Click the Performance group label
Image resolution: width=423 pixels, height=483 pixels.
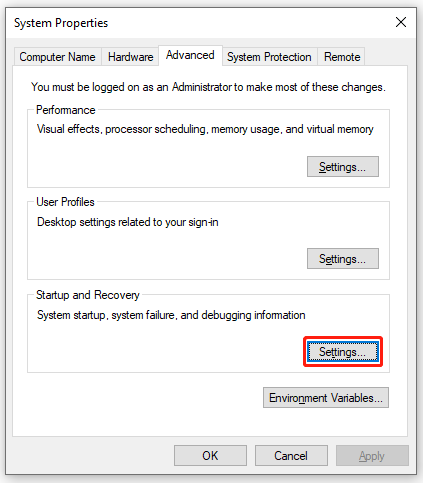pos(66,110)
